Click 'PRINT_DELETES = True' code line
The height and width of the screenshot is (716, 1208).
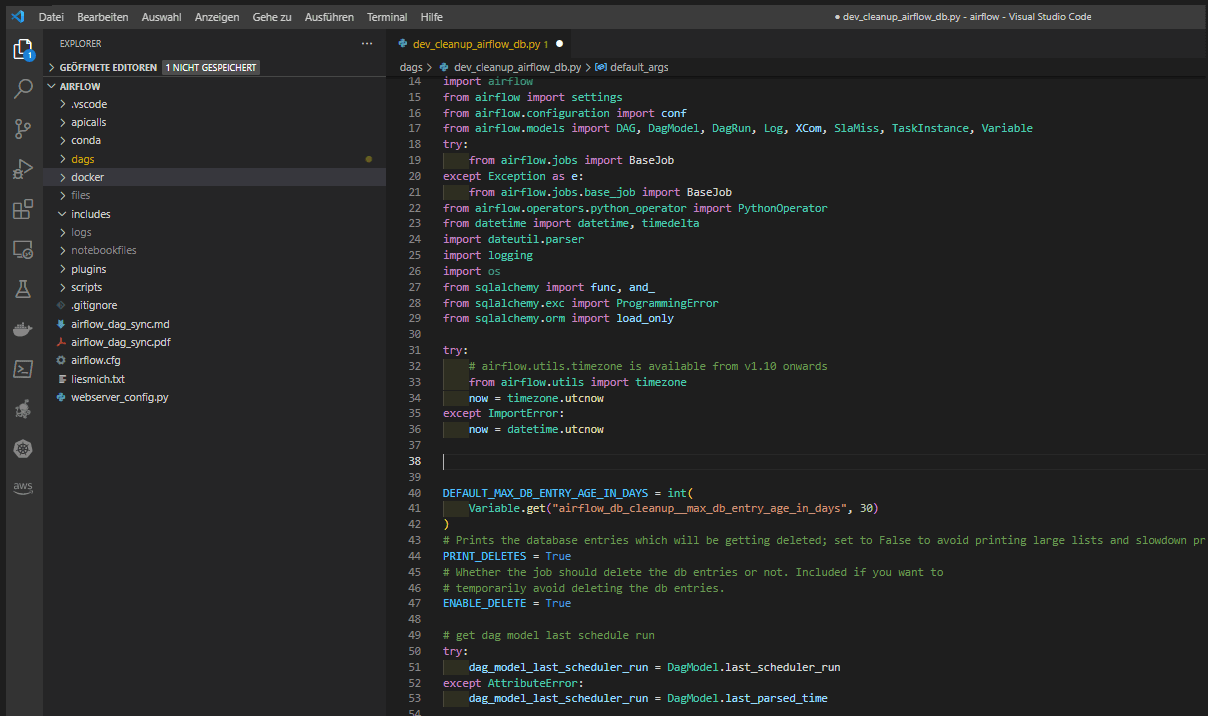coord(507,556)
